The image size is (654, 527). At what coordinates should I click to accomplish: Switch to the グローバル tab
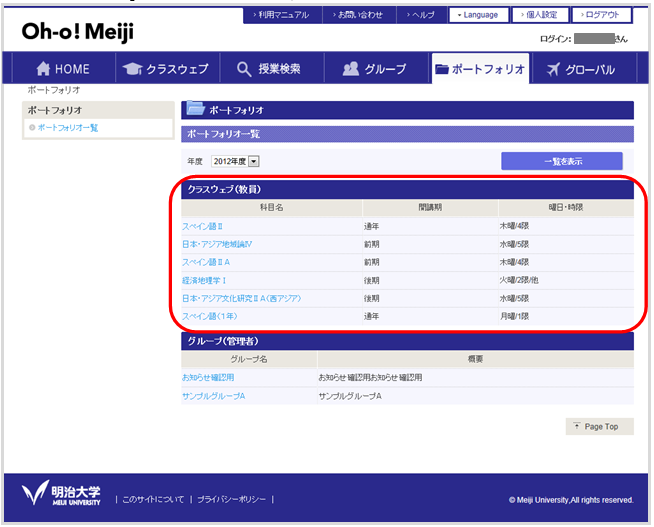point(584,69)
